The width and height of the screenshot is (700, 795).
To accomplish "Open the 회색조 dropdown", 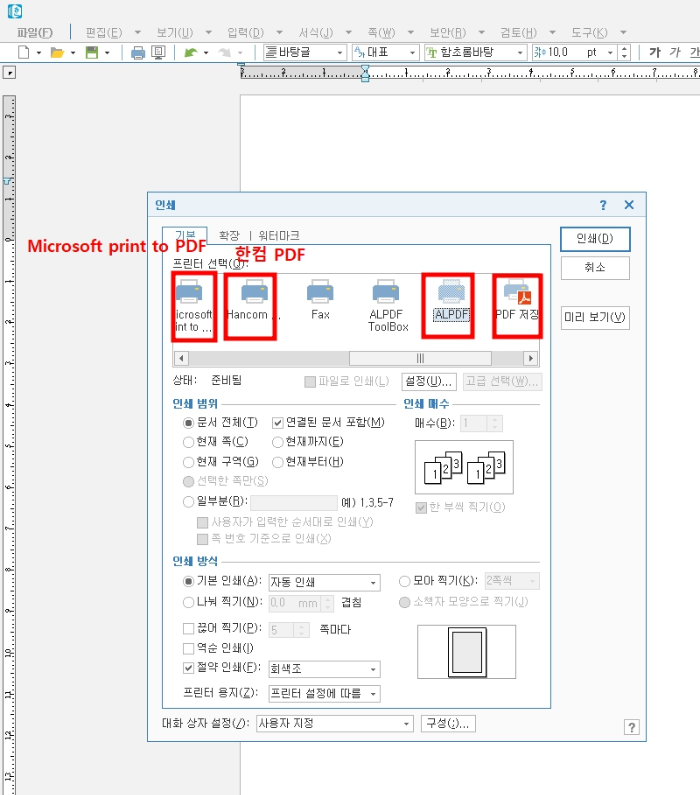I will click(324, 669).
